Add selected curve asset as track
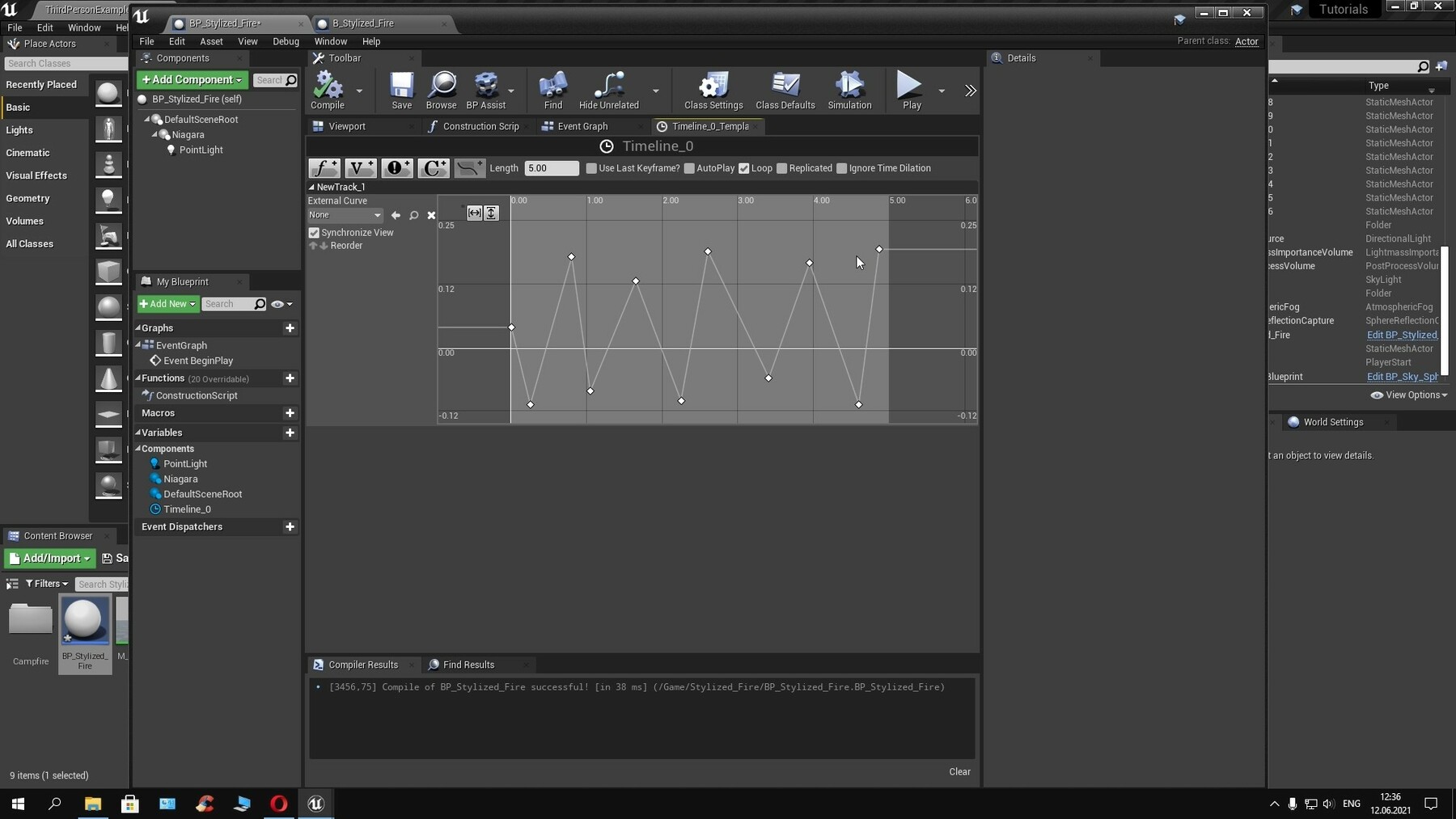 click(469, 168)
